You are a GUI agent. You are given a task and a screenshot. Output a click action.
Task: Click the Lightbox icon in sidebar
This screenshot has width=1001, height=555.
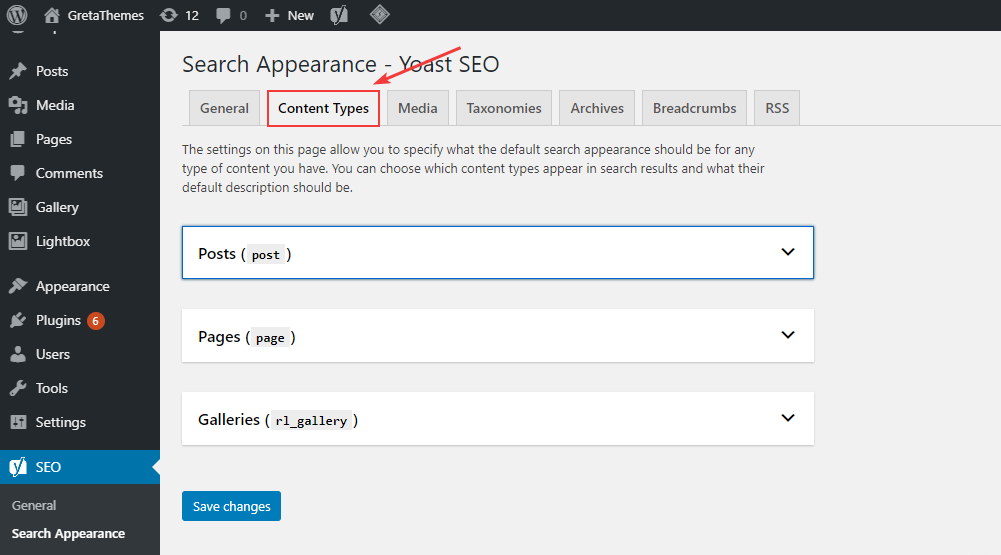pos(18,241)
